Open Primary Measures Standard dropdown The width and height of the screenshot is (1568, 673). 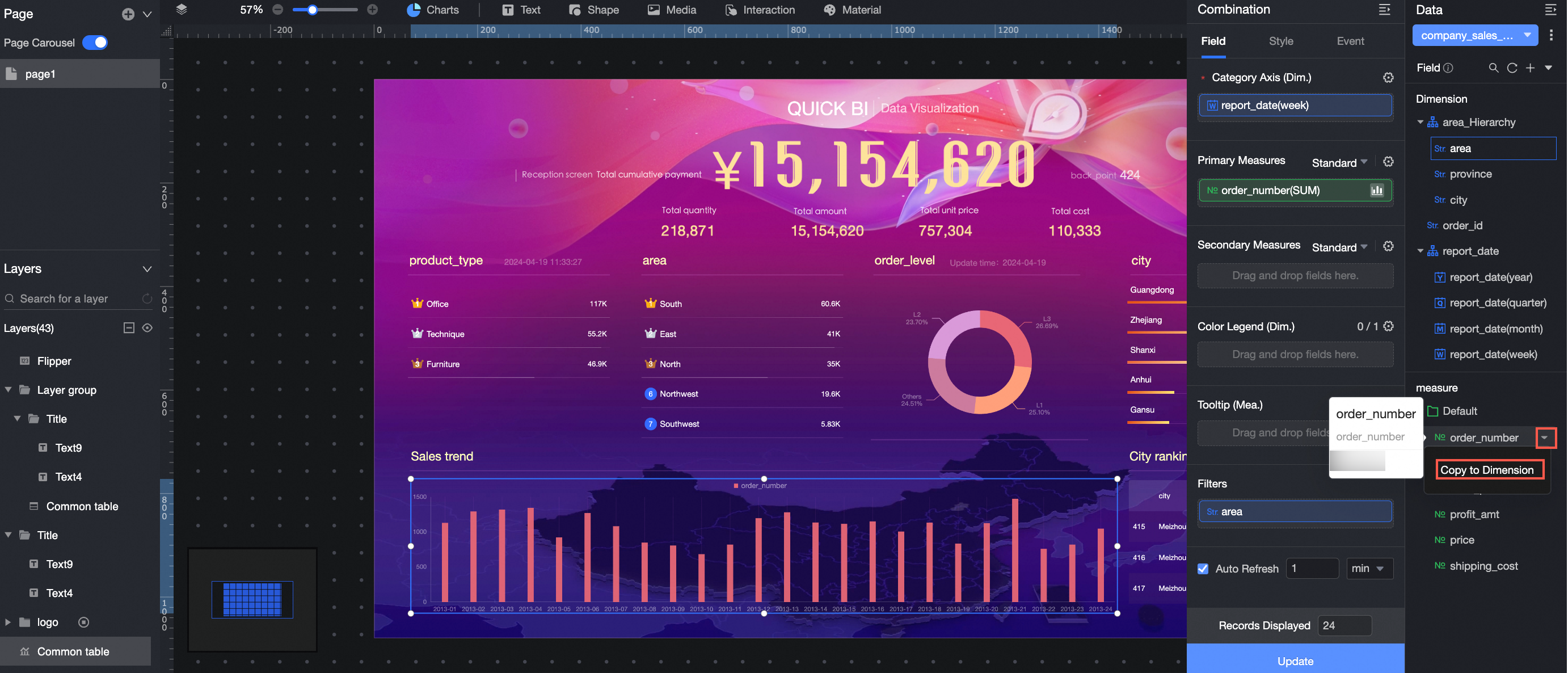(1339, 162)
